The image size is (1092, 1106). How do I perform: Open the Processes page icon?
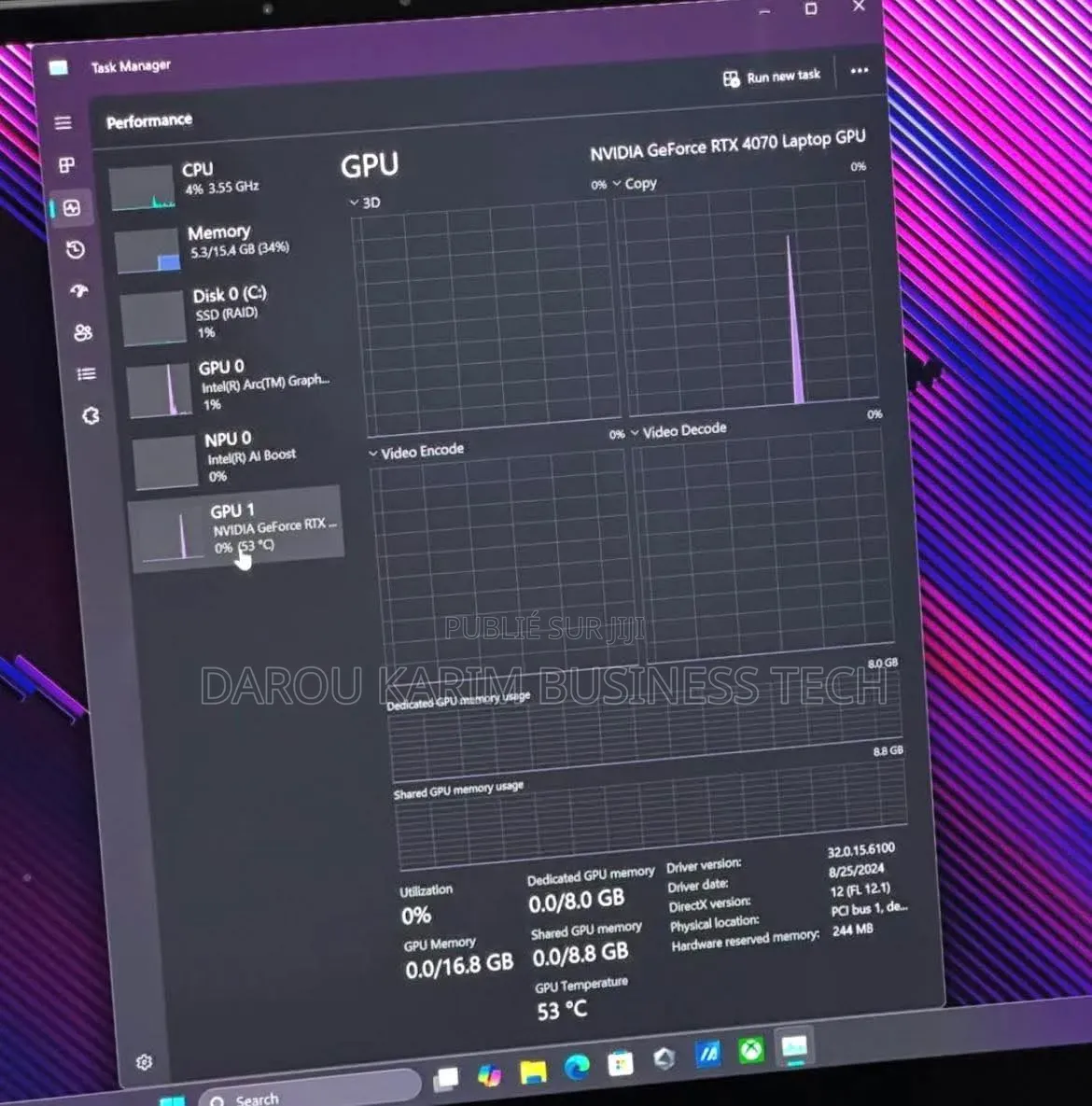66,165
